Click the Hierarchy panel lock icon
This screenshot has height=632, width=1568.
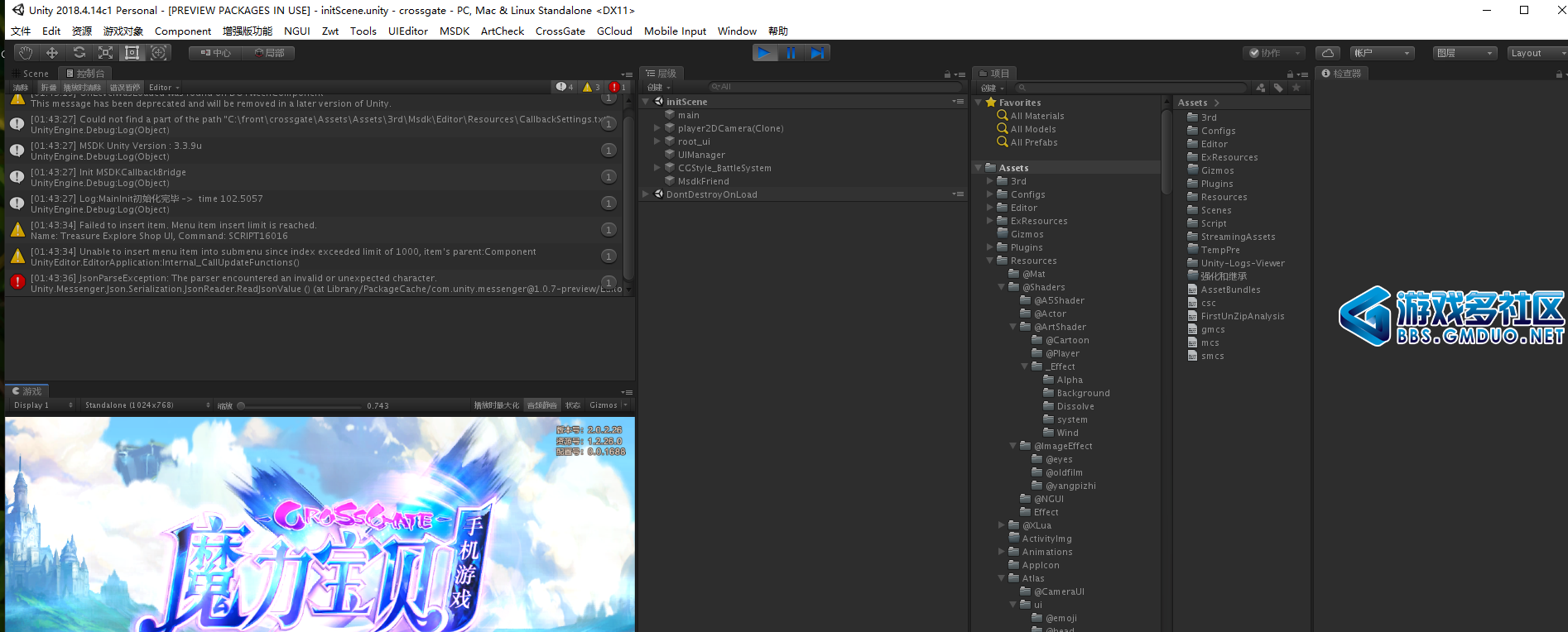(947, 74)
